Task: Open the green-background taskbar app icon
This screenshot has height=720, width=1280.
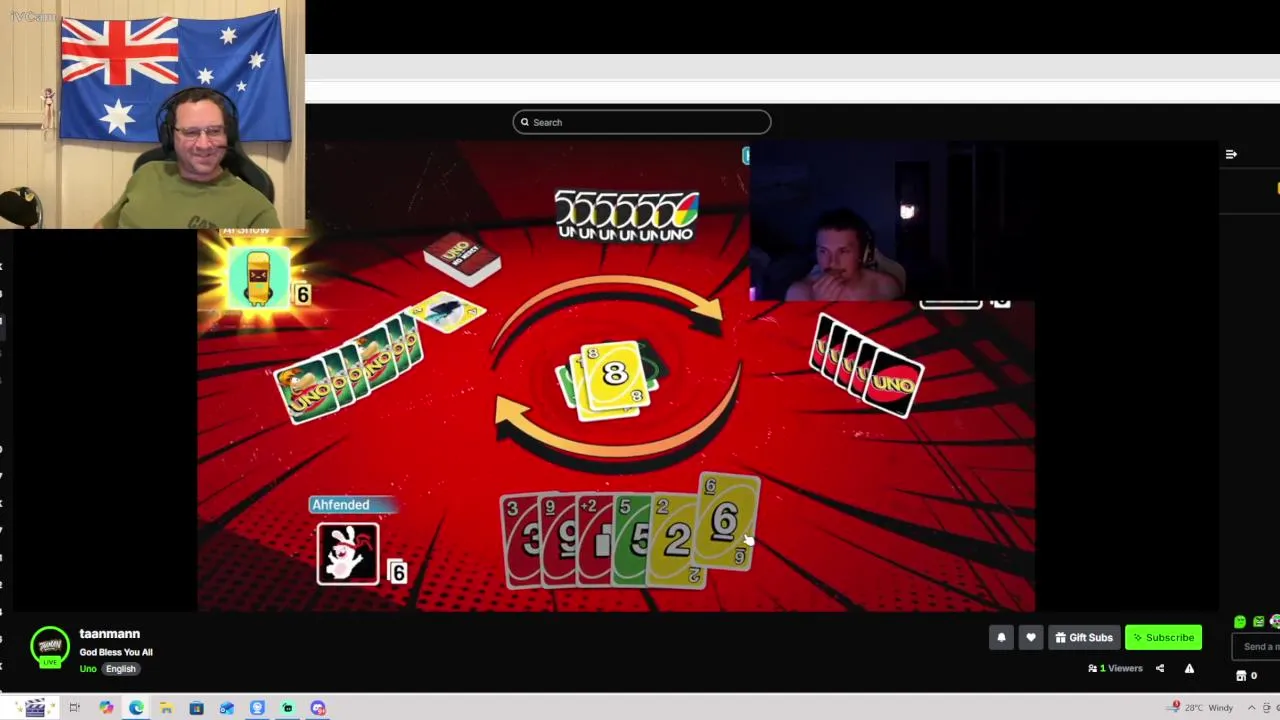Action: 287,708
